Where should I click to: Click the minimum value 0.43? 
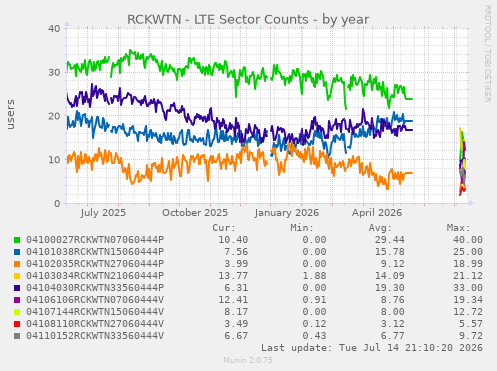tap(315, 336)
